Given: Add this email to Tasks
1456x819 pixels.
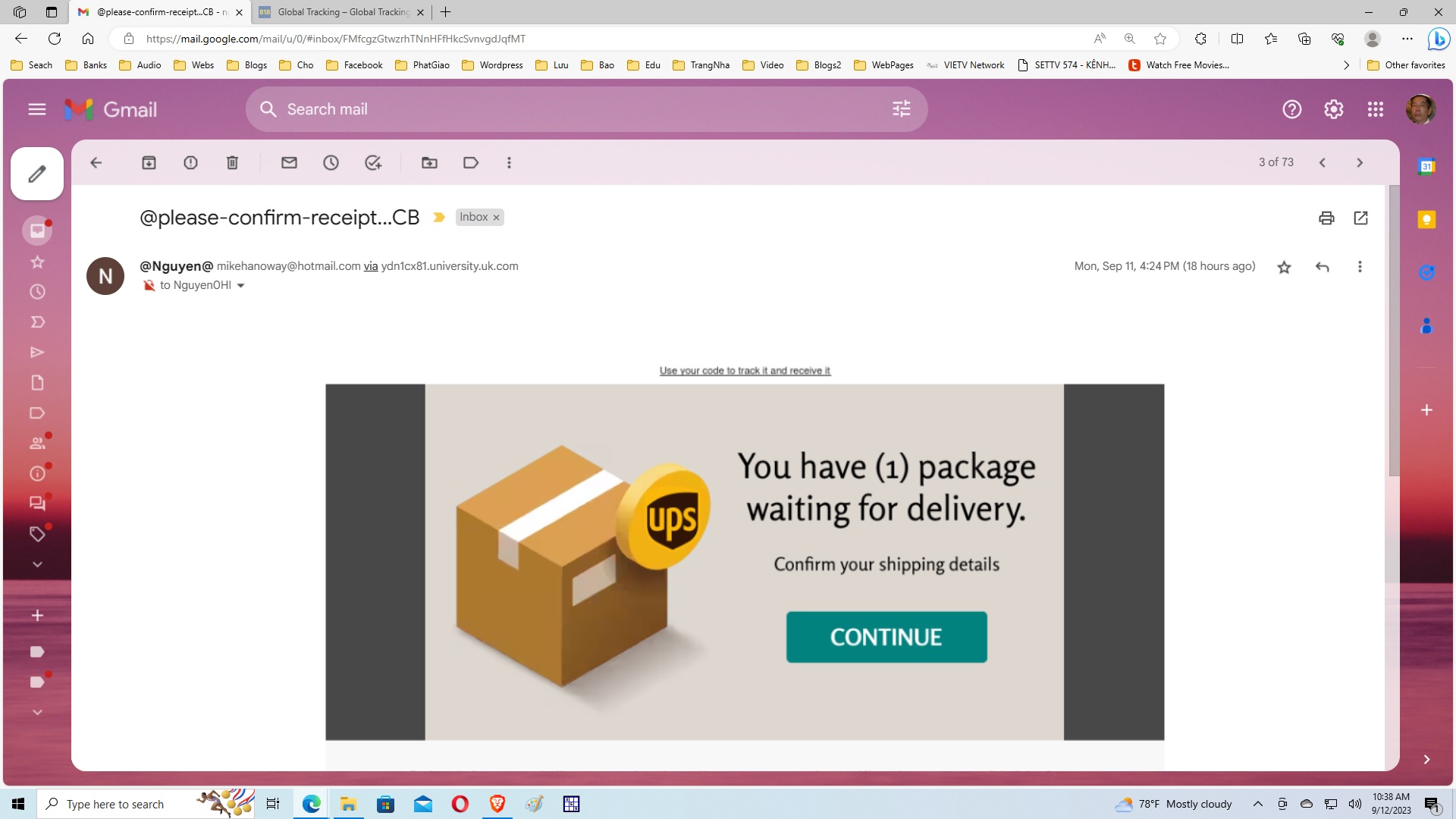Looking at the screenshot, I should pyautogui.click(x=372, y=162).
